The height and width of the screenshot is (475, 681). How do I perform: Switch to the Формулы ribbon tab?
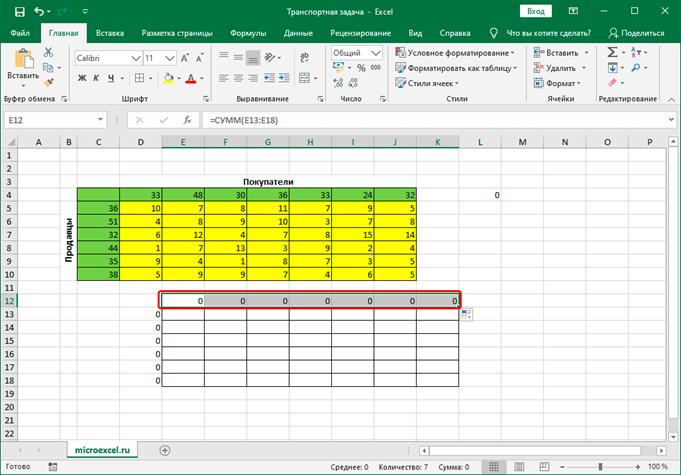(248, 33)
